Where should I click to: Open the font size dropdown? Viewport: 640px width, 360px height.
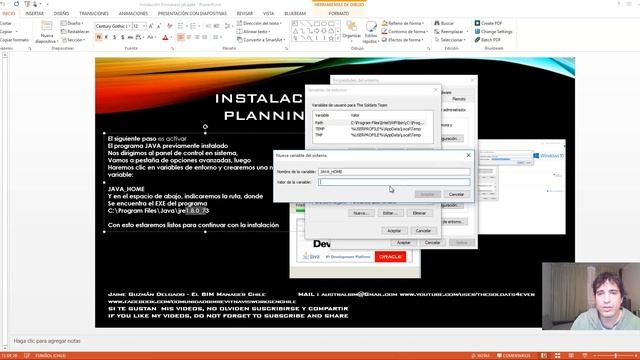click(x=144, y=26)
